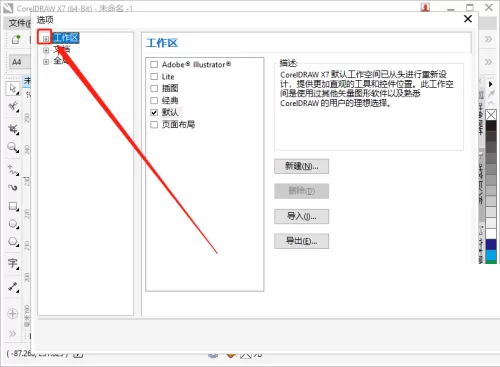Screen dimensions: 500x367
Task: Expand the second tree node 文档
Action: click(46, 50)
